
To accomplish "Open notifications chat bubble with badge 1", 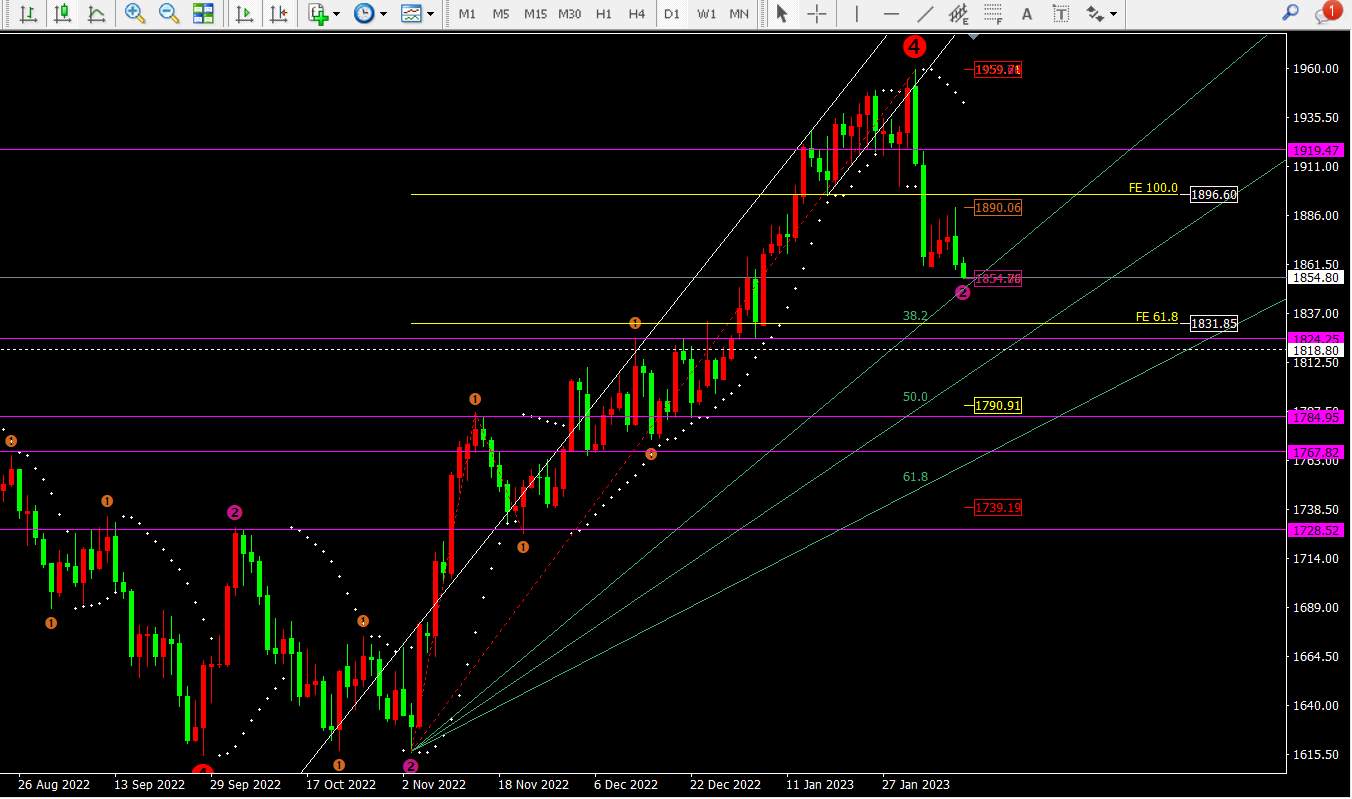I will (1327, 13).
